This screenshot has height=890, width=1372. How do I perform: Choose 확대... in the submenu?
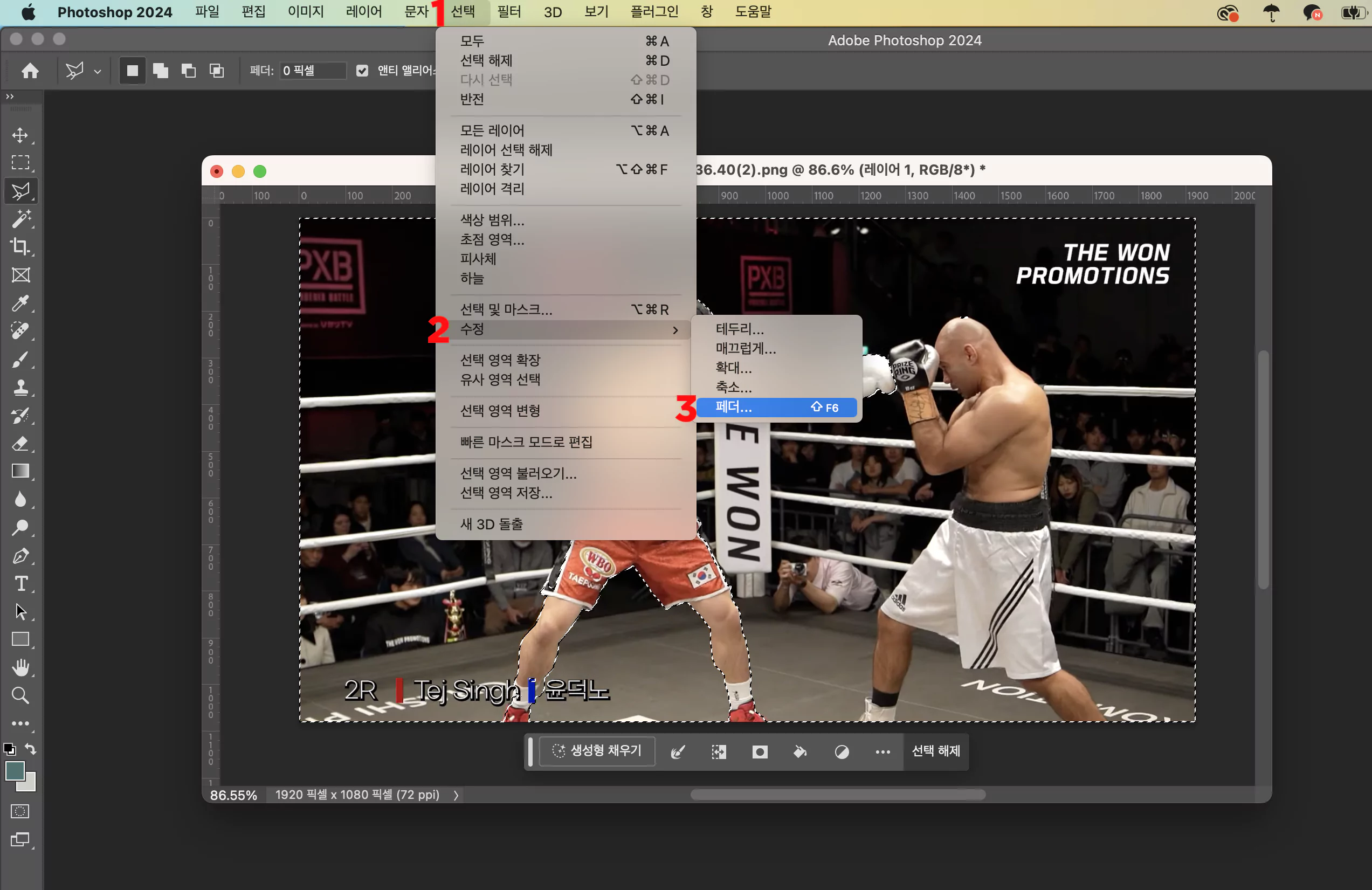coord(776,368)
